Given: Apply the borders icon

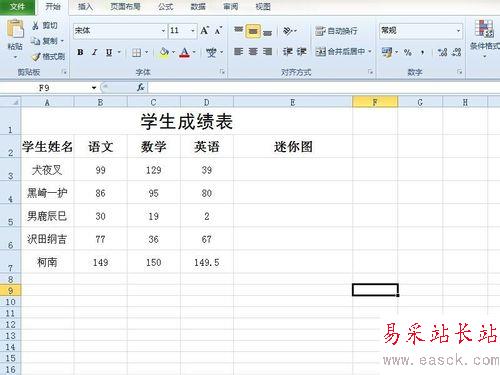Looking at the screenshot, I should (136, 52).
